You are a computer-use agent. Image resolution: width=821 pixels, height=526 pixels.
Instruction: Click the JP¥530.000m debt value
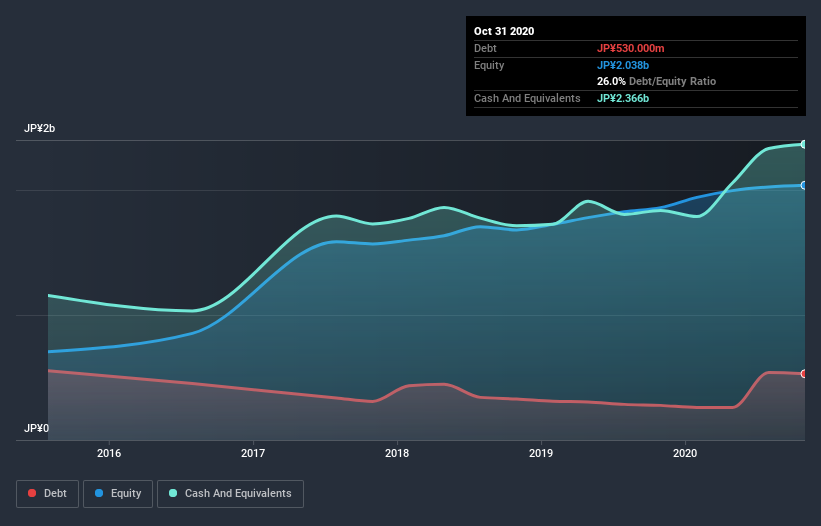[630, 48]
